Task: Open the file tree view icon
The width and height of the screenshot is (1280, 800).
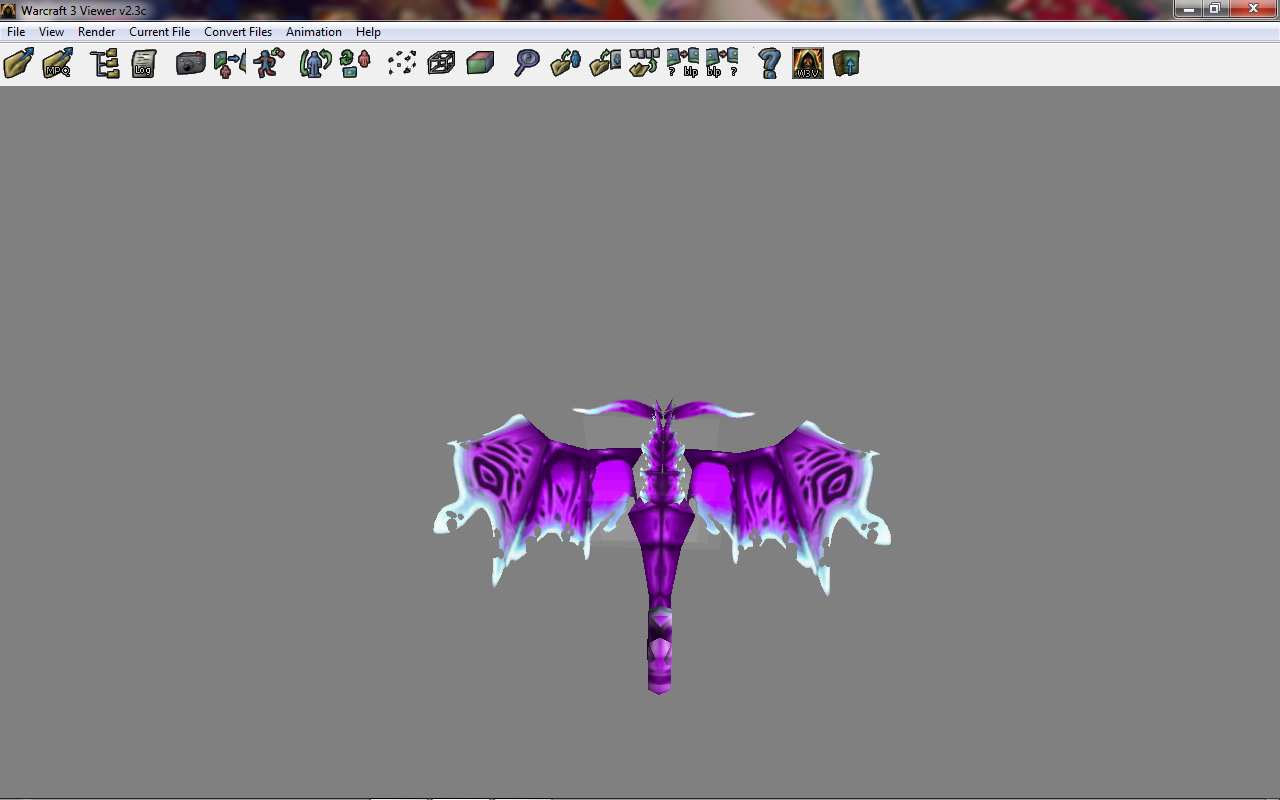Action: point(105,64)
